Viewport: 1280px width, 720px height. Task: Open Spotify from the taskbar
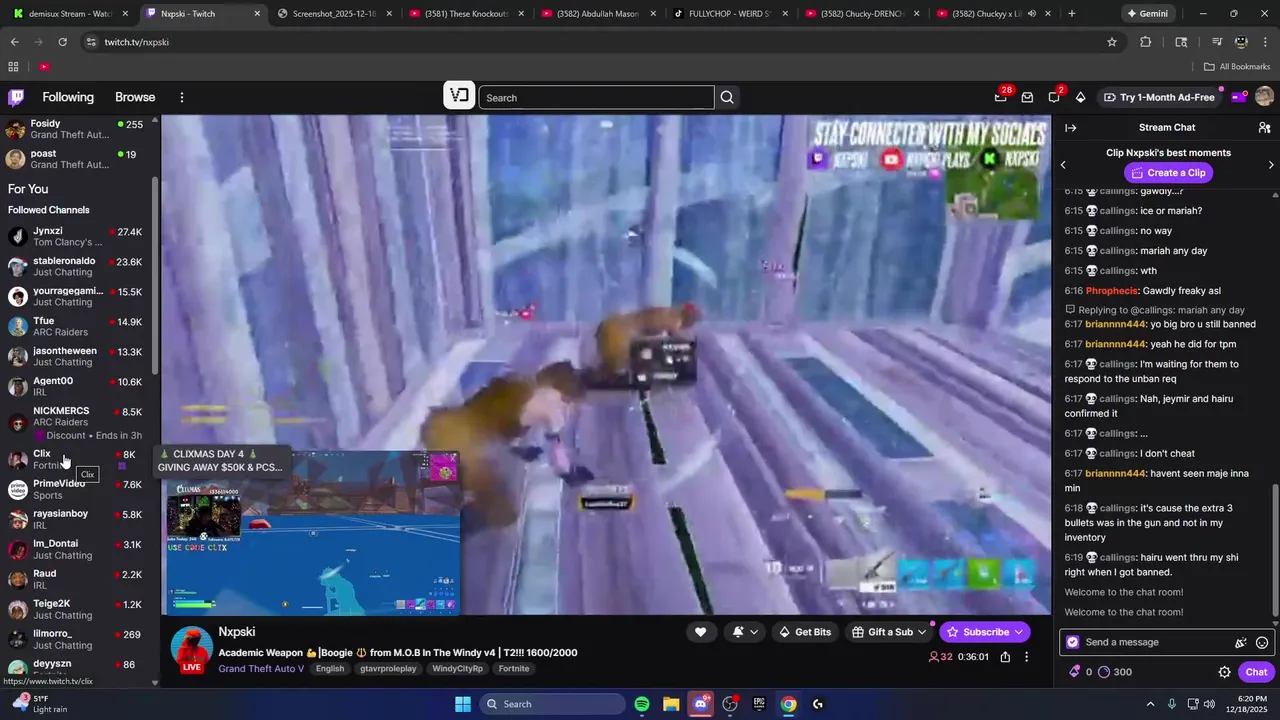pyautogui.click(x=642, y=704)
